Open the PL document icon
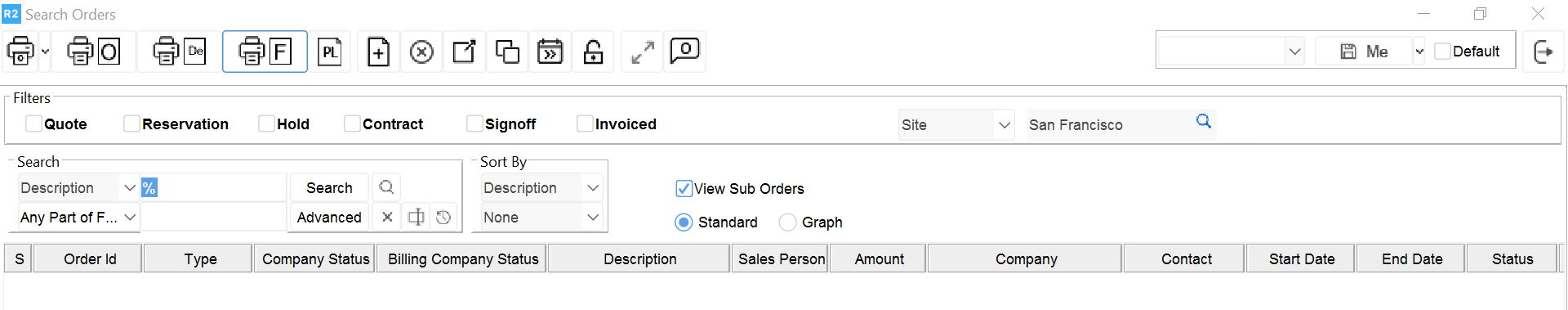Viewport: 1568px width, 310px height. (330, 52)
